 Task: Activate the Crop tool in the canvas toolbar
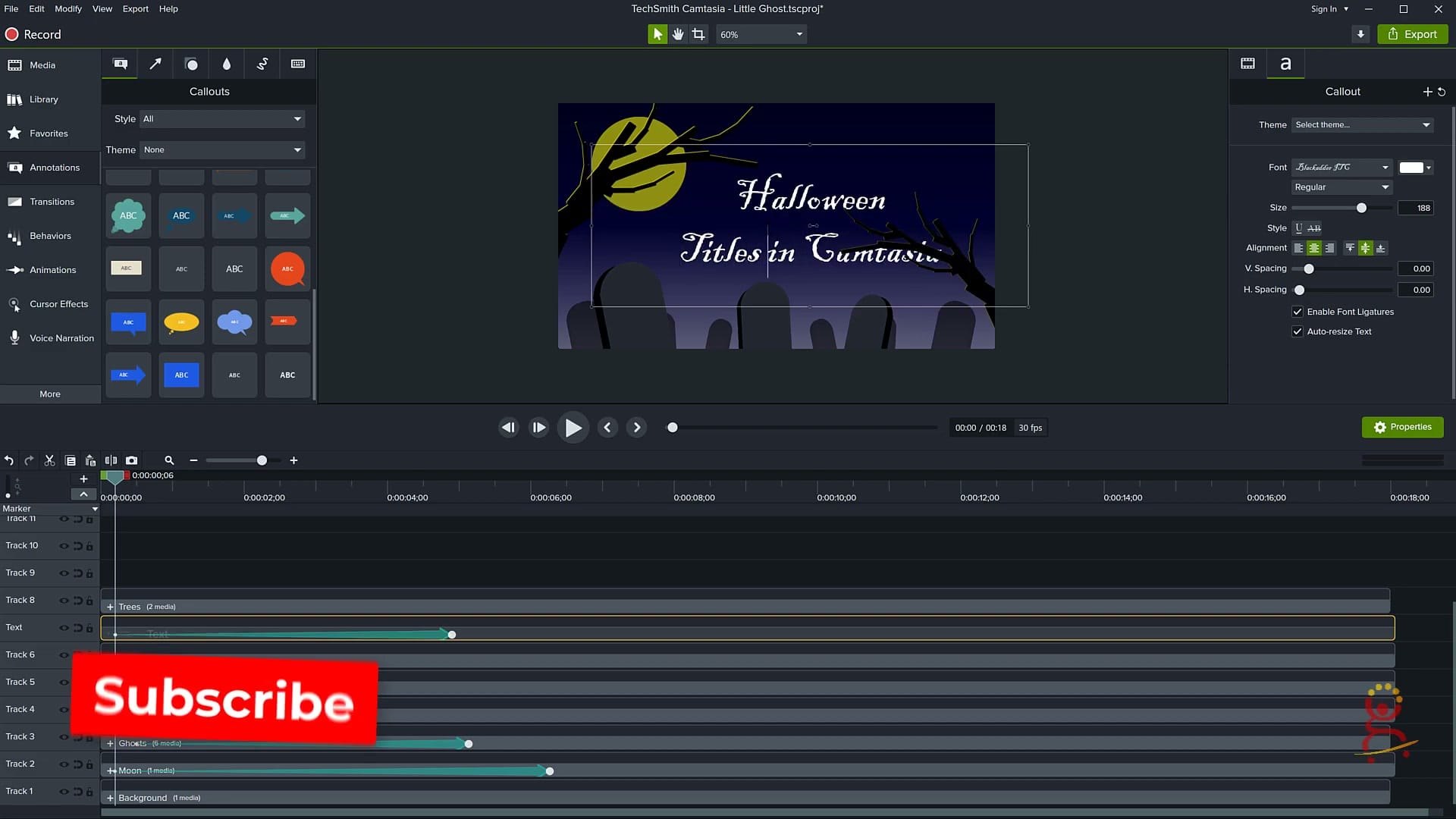(x=698, y=33)
